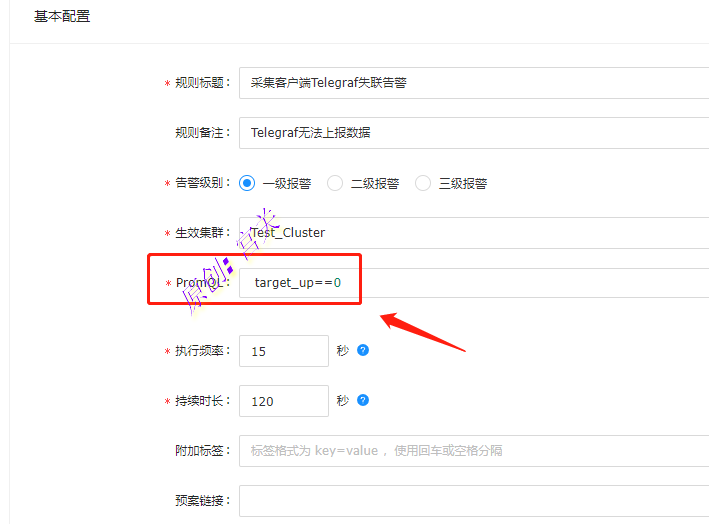Select the 一级报警 radio button
This screenshot has width=709, height=524.
coord(247,183)
